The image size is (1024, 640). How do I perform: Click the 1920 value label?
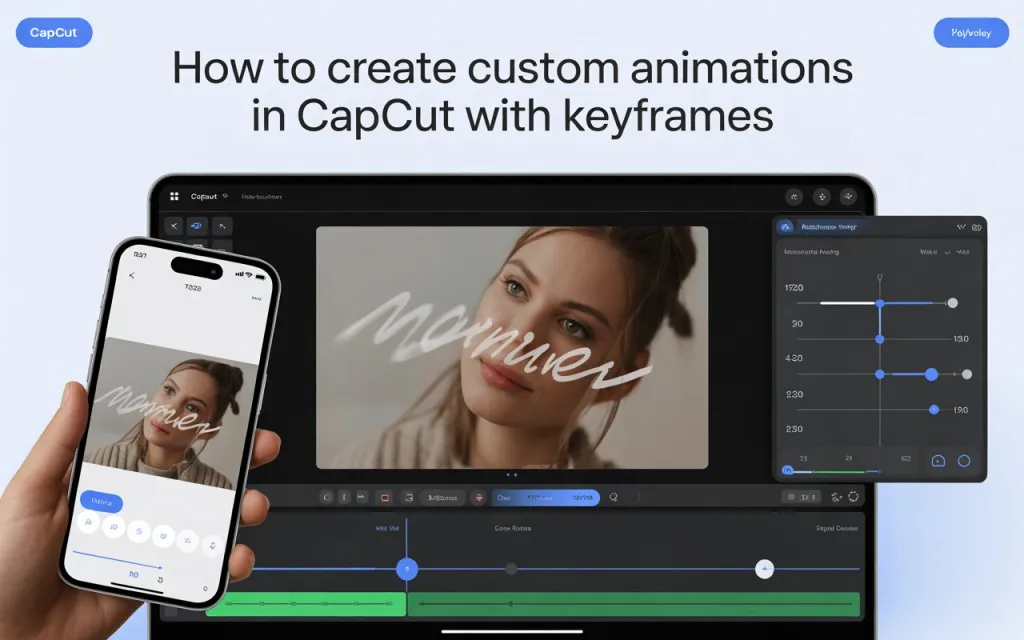(x=793, y=287)
